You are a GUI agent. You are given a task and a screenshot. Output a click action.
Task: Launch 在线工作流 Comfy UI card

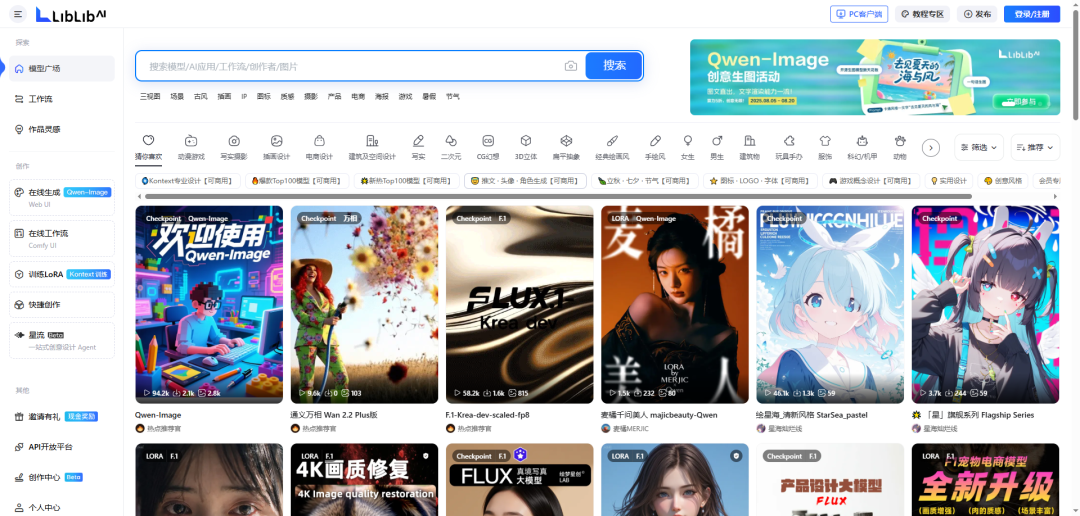coord(62,238)
